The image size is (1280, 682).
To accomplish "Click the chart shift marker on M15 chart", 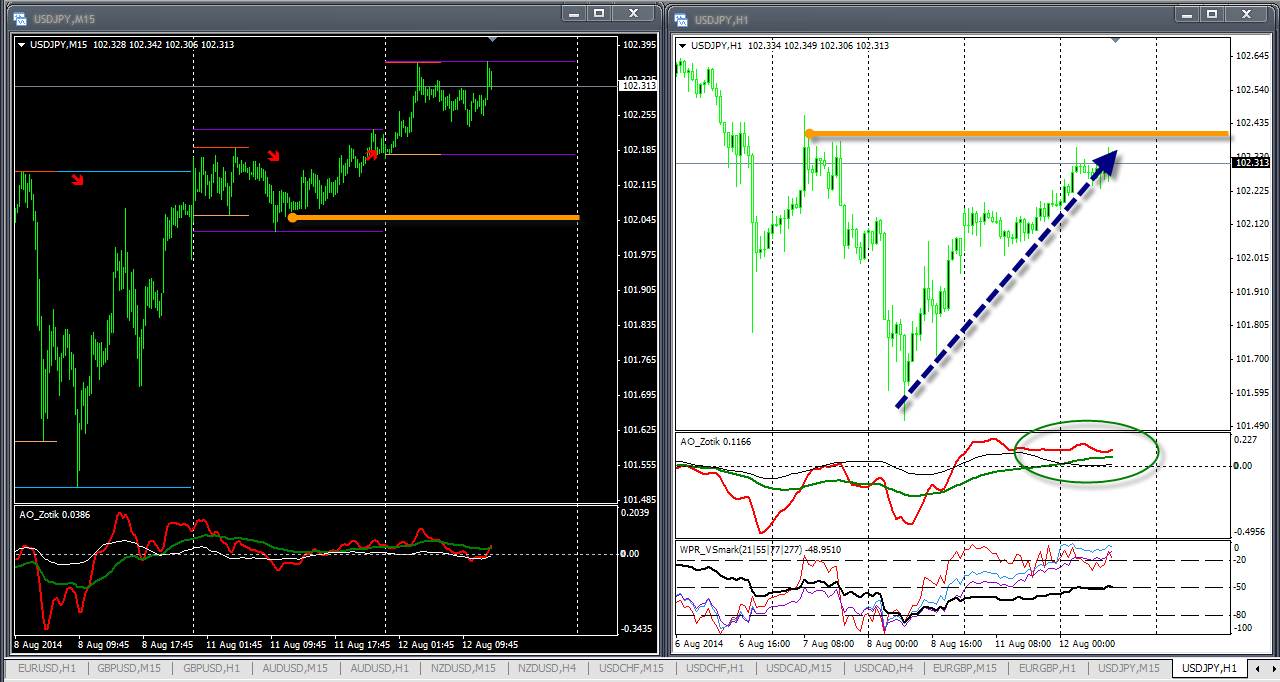I will [491, 40].
